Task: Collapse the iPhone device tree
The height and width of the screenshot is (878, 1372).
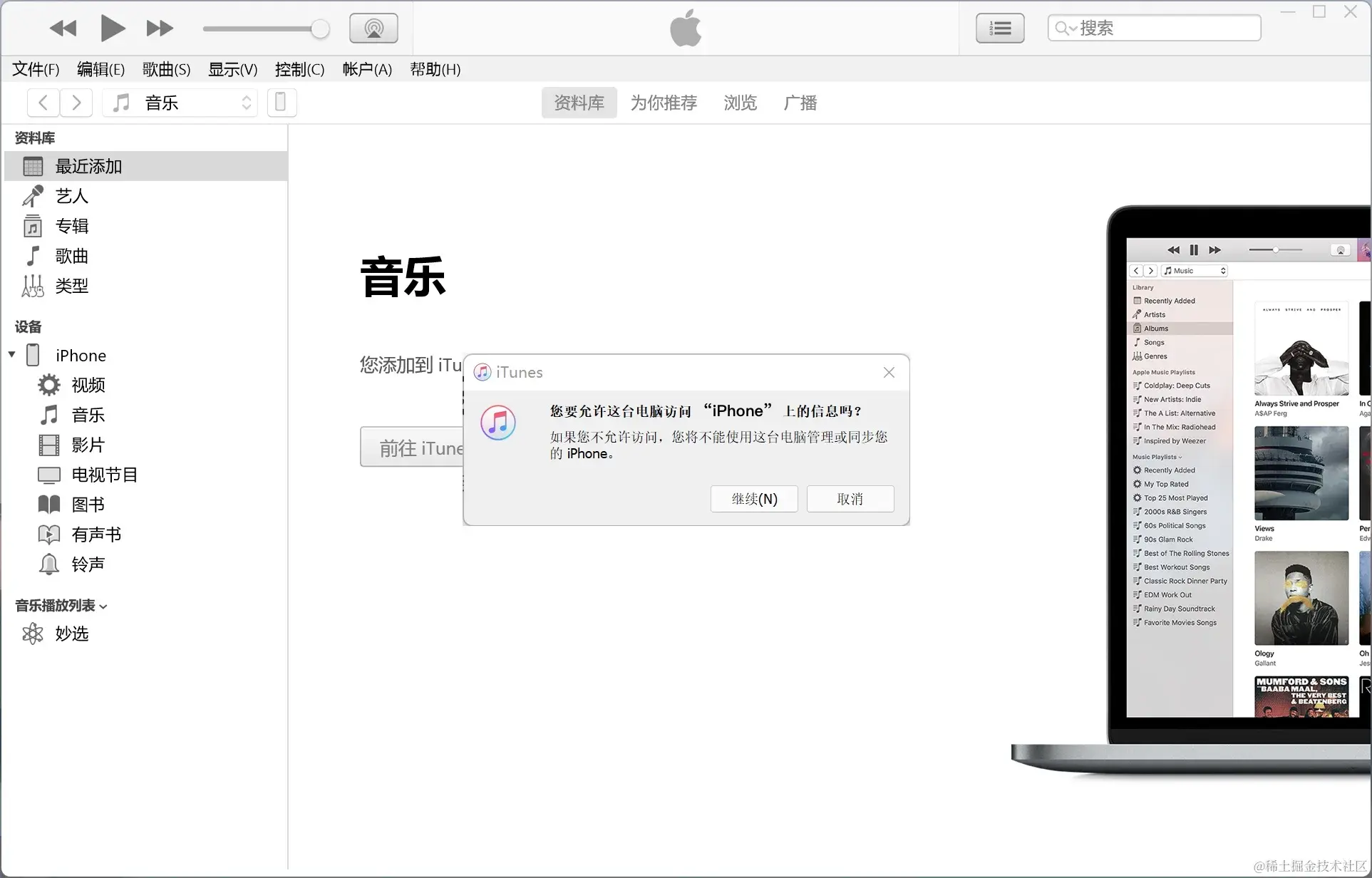Action: click(12, 355)
